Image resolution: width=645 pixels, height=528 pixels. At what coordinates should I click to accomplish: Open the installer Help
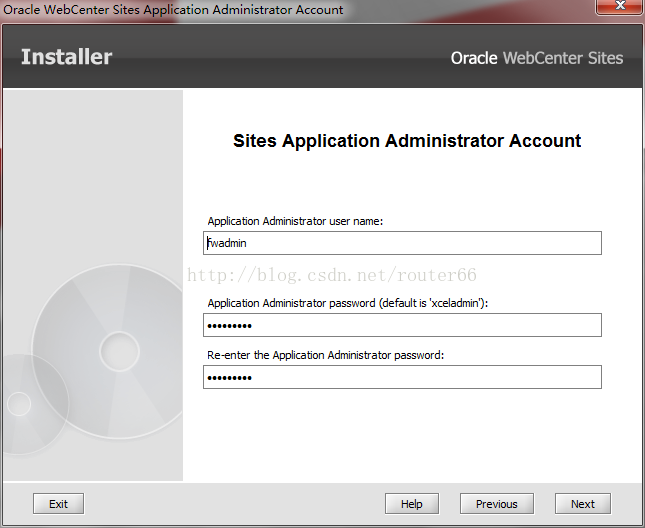[x=412, y=504]
